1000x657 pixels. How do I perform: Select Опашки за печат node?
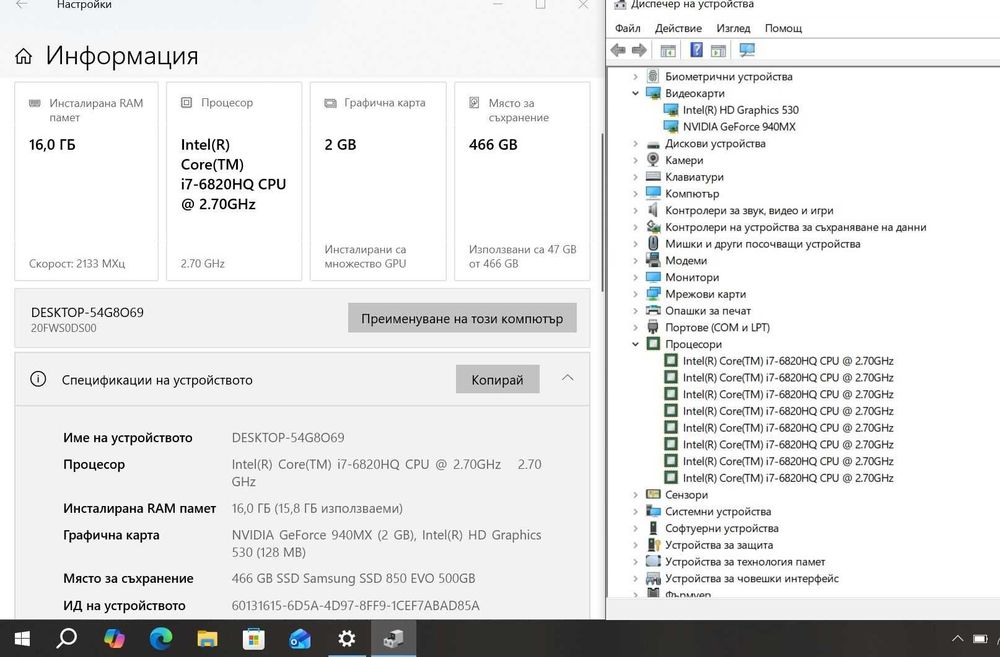[x=707, y=311]
